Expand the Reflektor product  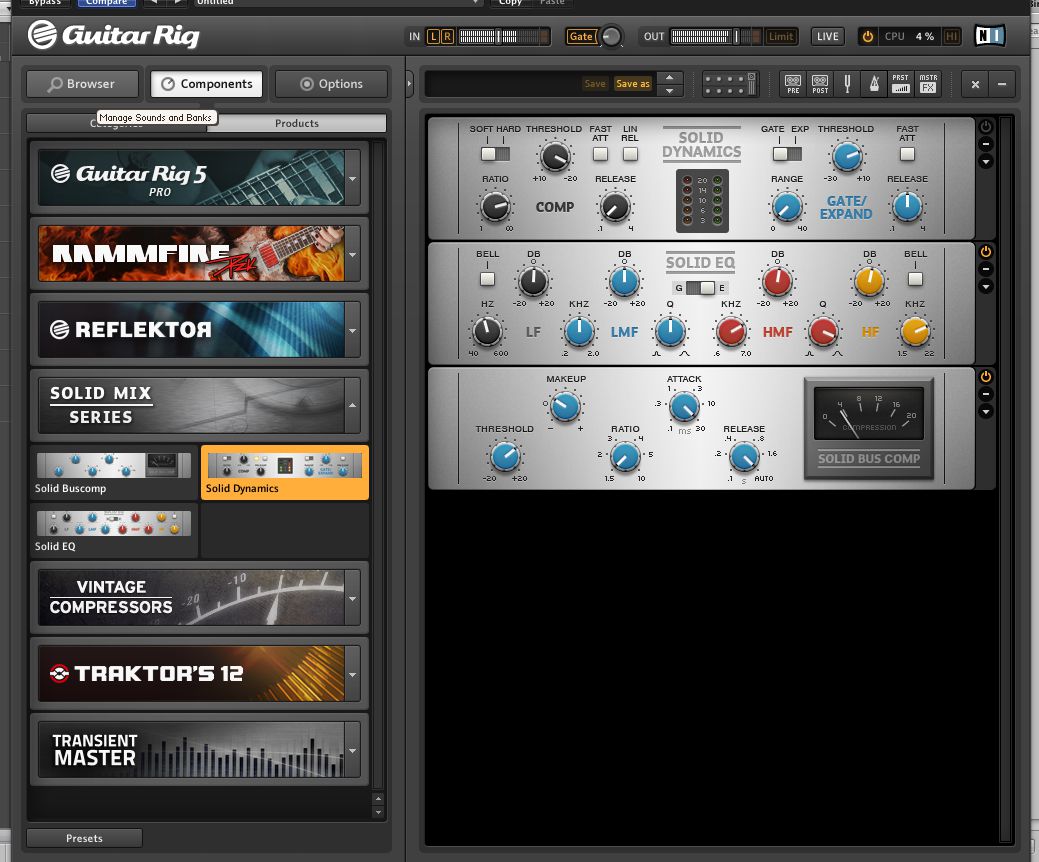coord(353,330)
